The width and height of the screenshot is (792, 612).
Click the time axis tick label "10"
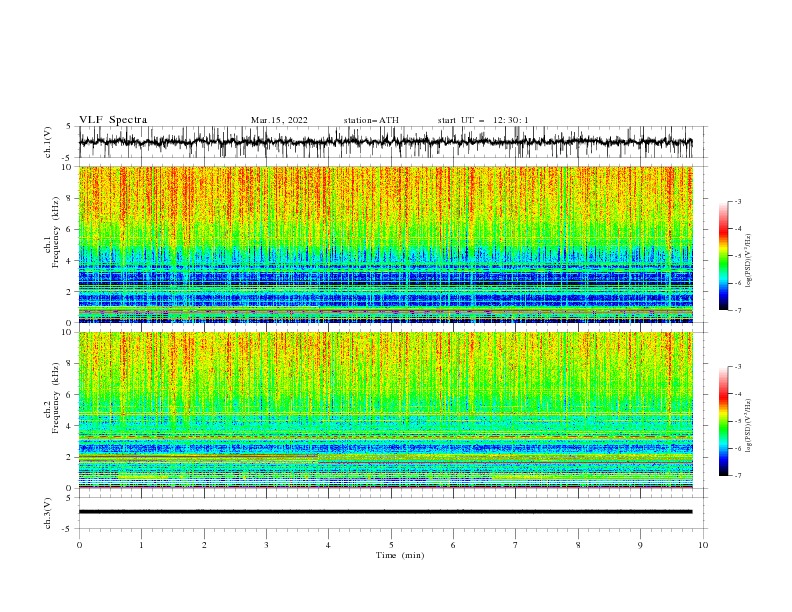703,545
